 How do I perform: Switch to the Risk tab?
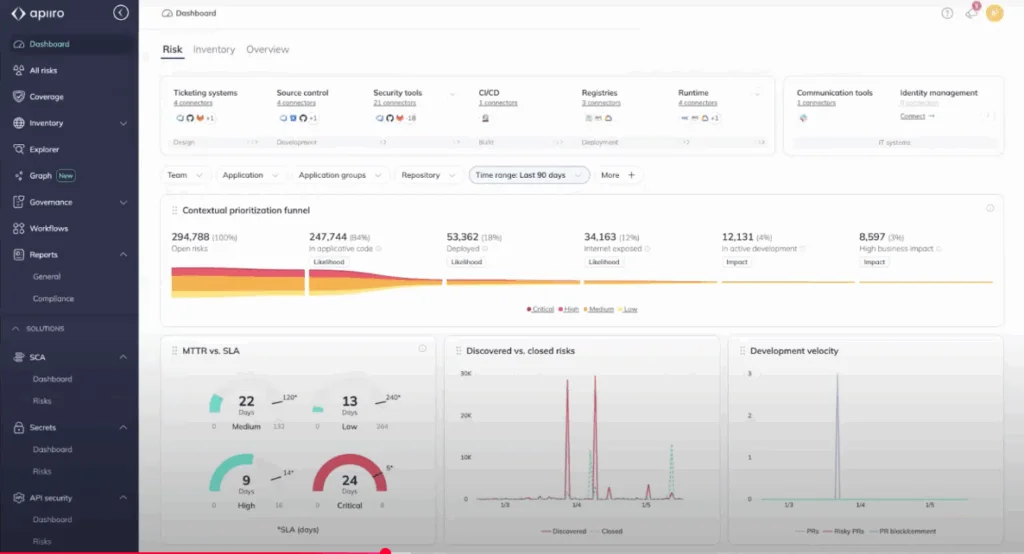(x=172, y=49)
